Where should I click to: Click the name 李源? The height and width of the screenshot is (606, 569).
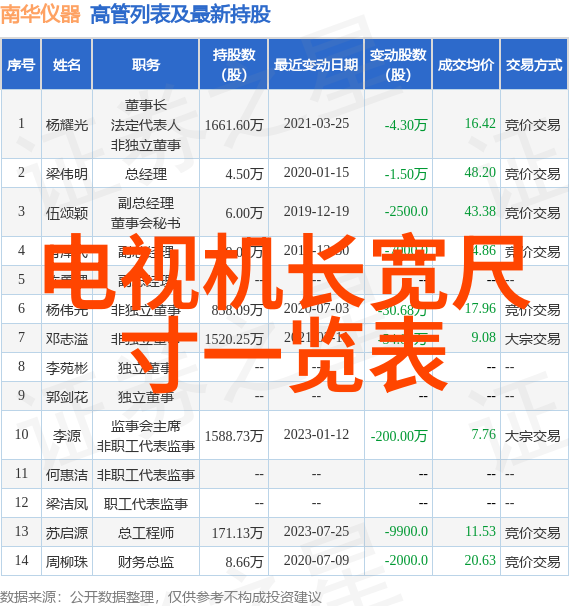pyautogui.click(x=67, y=436)
